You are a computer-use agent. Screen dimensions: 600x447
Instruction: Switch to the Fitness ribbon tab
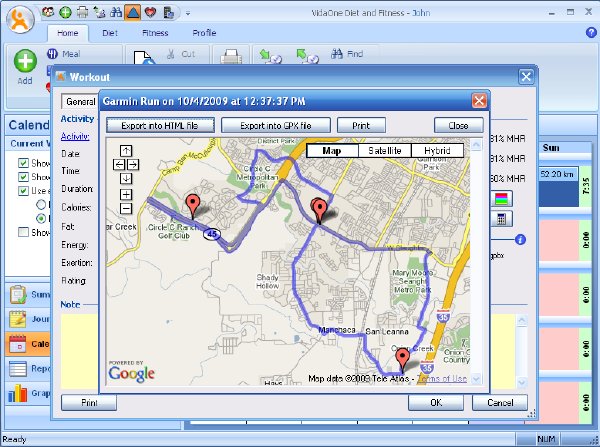(x=155, y=33)
